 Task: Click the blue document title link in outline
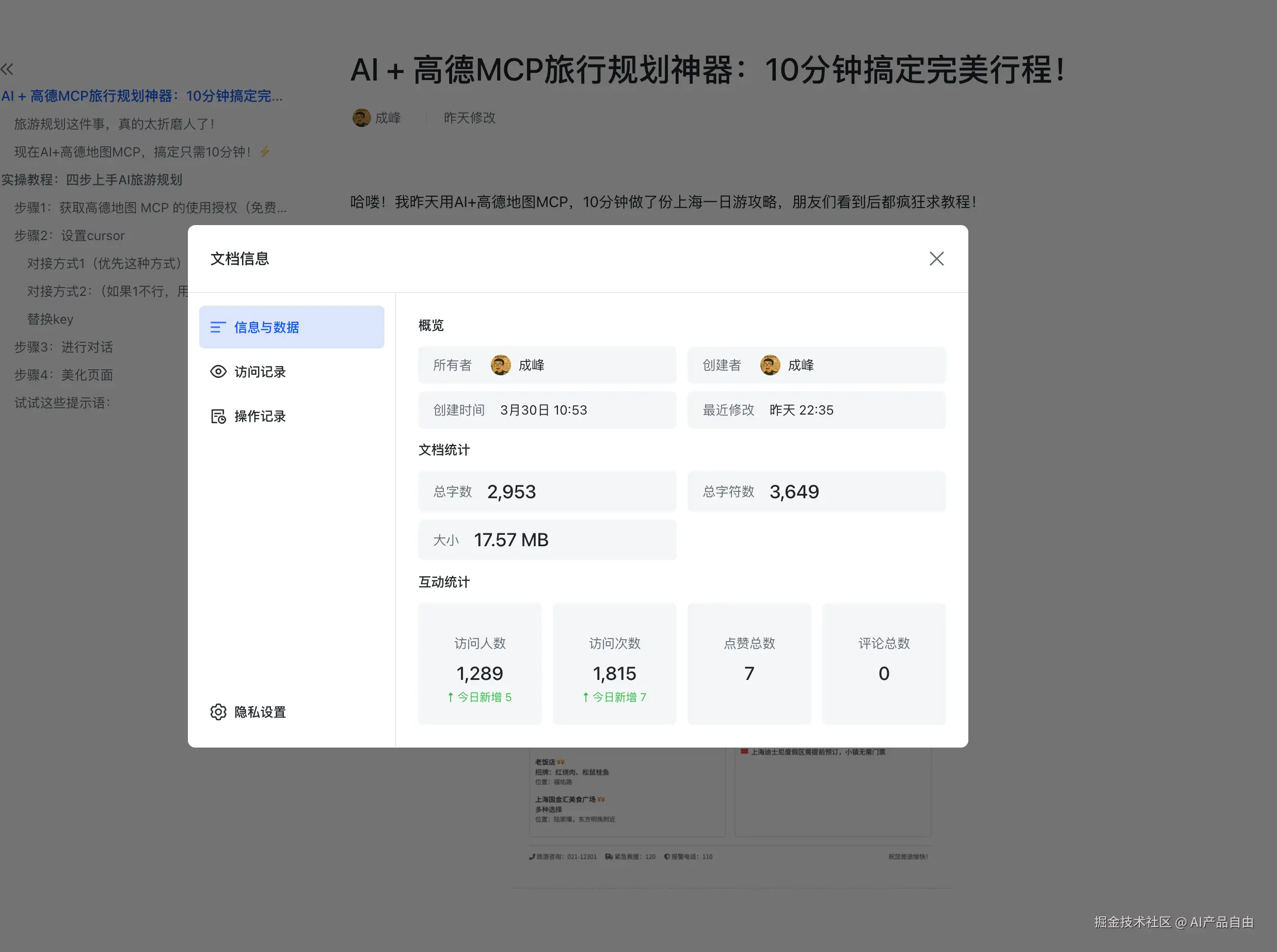pyautogui.click(x=142, y=96)
